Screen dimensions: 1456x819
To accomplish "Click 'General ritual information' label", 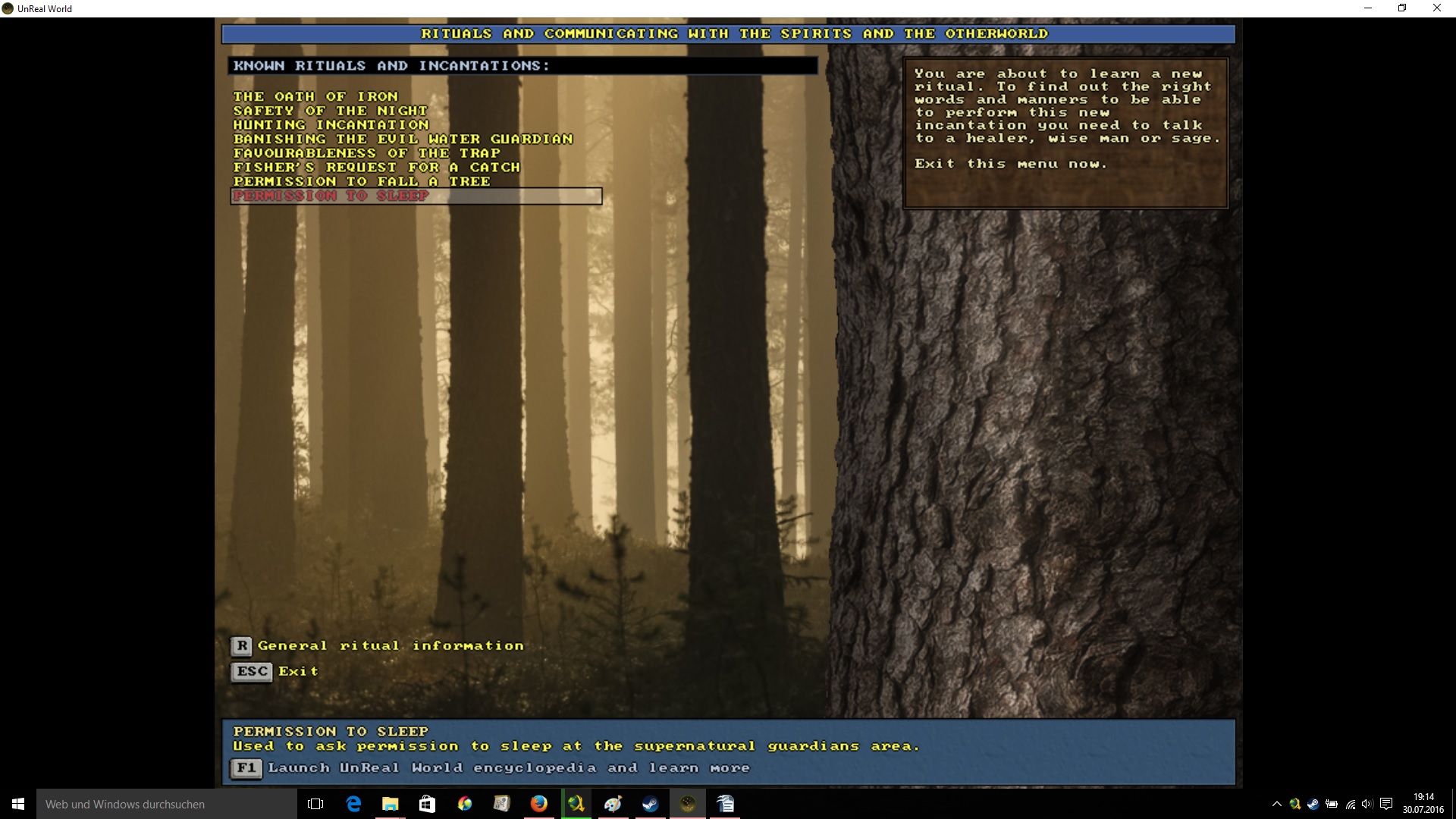I will 391,646.
